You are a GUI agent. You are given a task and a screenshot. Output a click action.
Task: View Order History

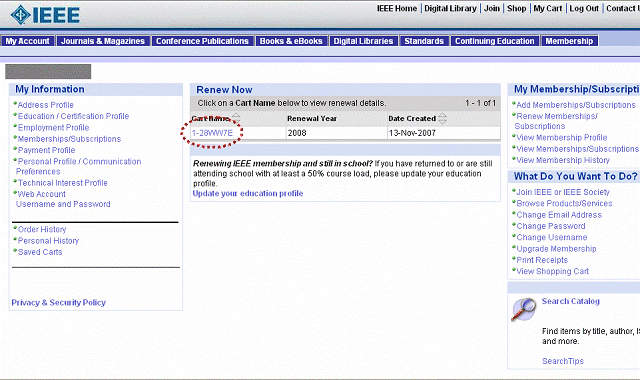click(x=42, y=229)
